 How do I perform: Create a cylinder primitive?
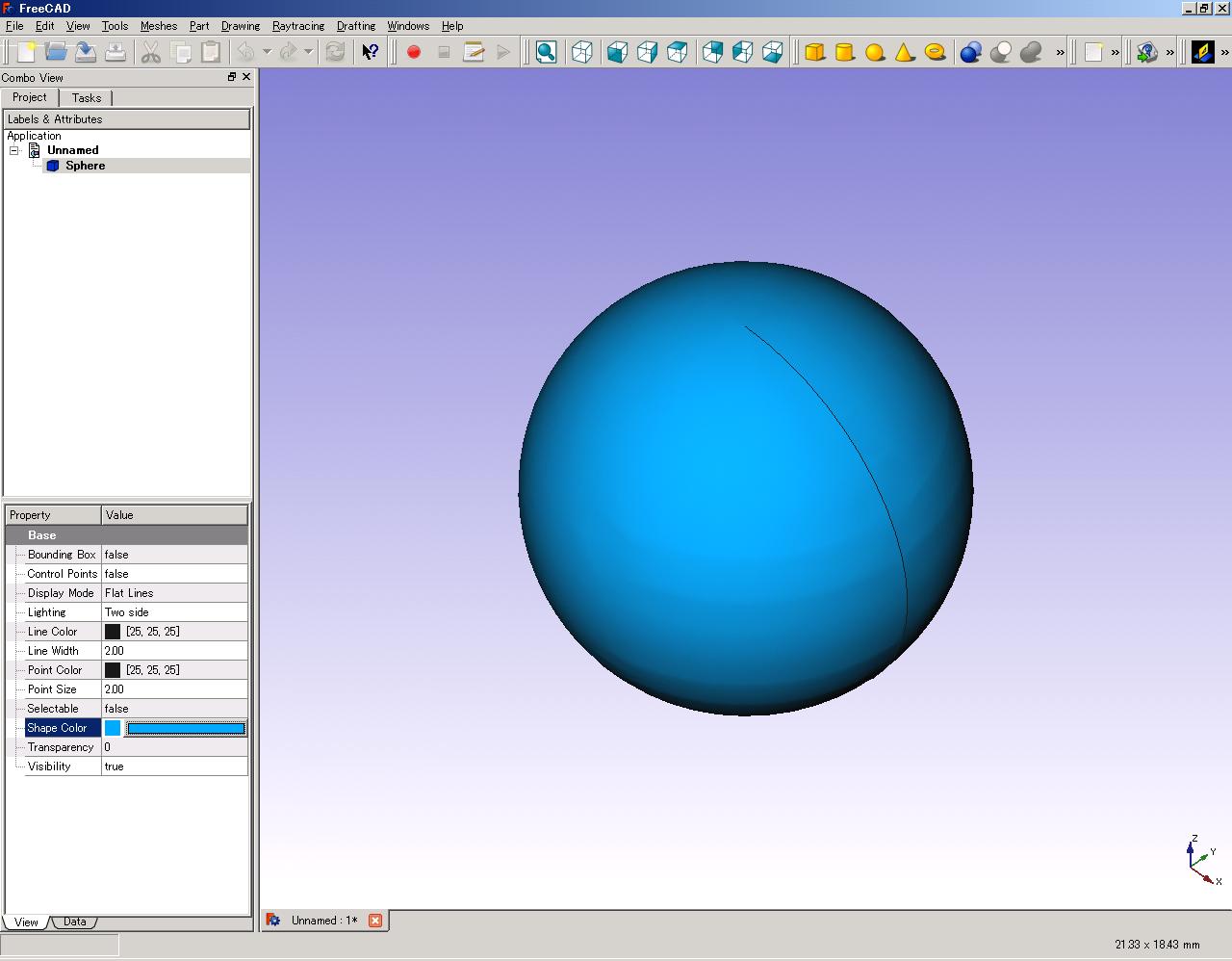click(x=845, y=52)
